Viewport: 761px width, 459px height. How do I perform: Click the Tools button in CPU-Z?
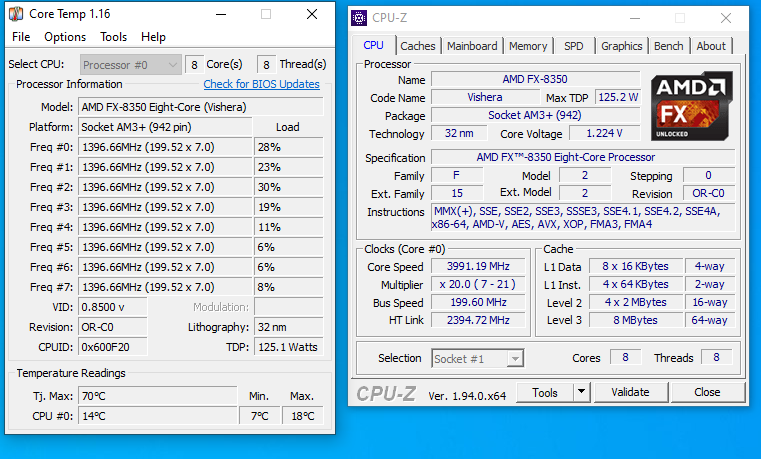click(545, 393)
